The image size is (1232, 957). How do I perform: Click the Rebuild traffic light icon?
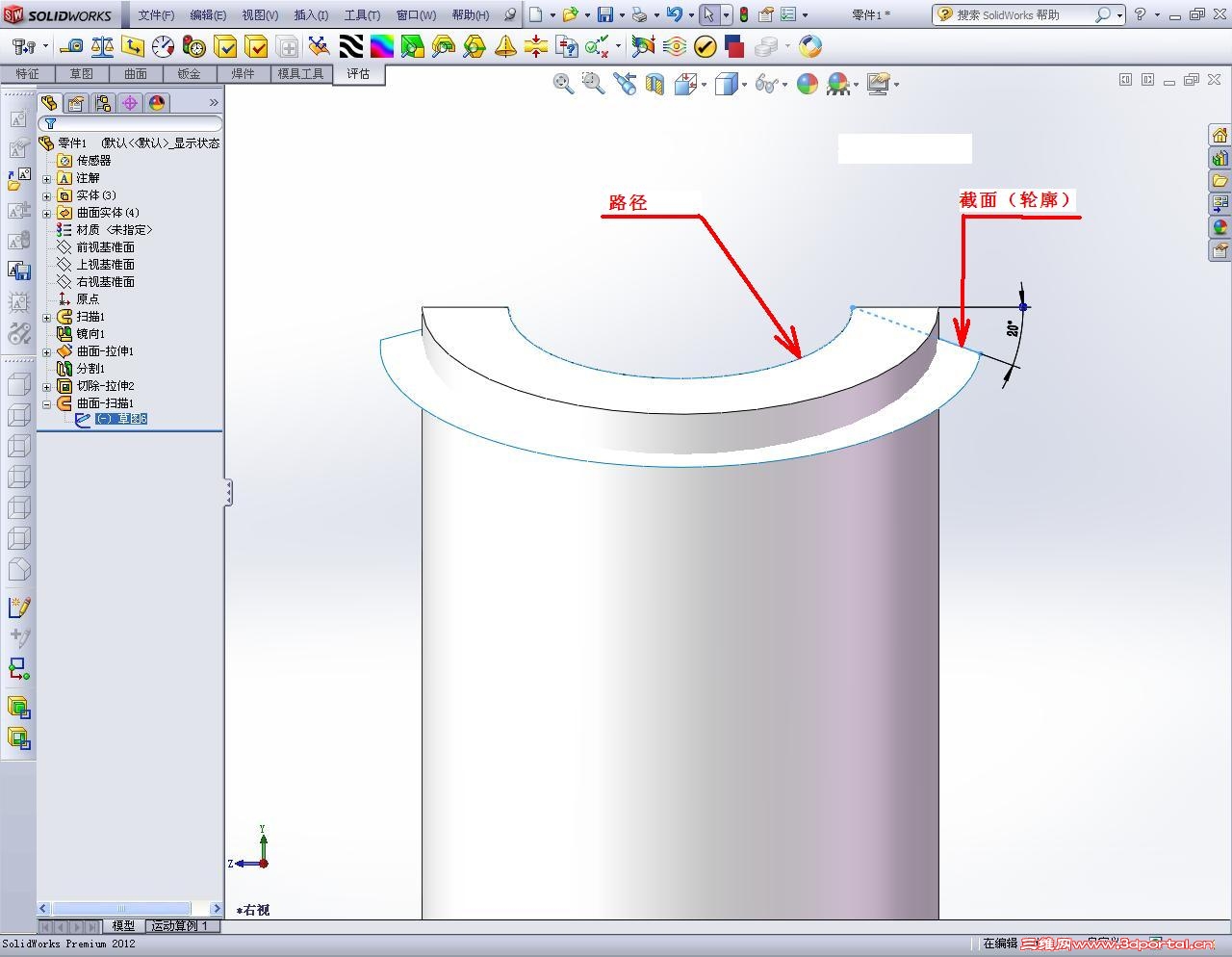[x=743, y=14]
